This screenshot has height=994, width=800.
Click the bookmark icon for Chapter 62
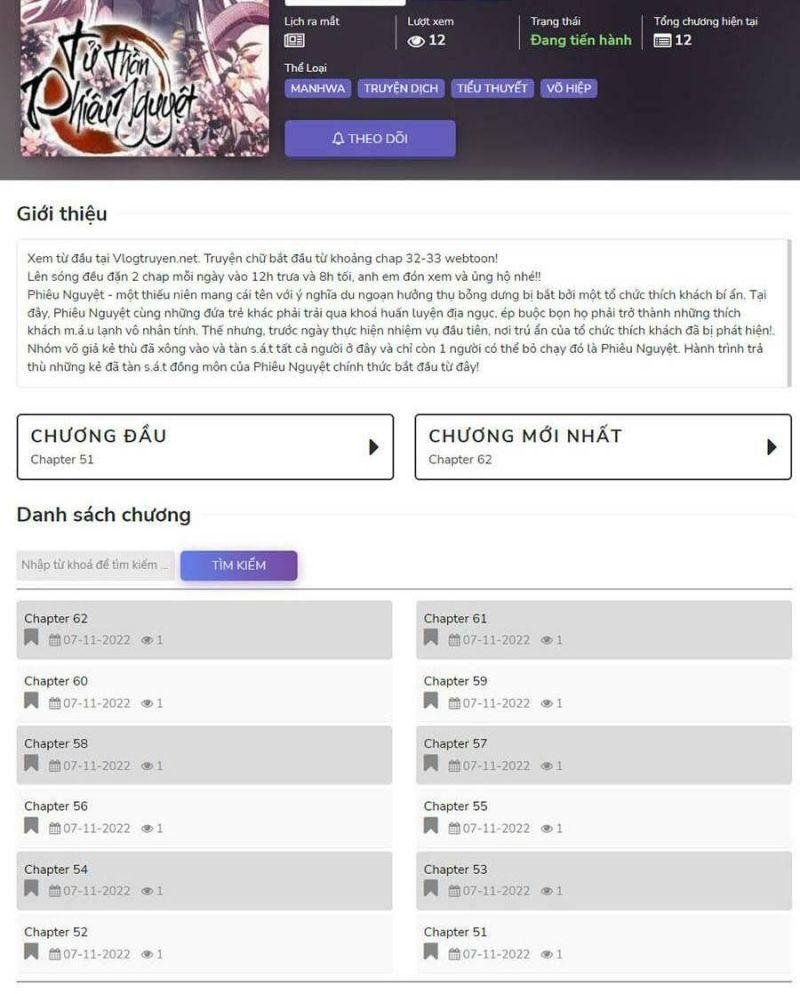coord(31,638)
